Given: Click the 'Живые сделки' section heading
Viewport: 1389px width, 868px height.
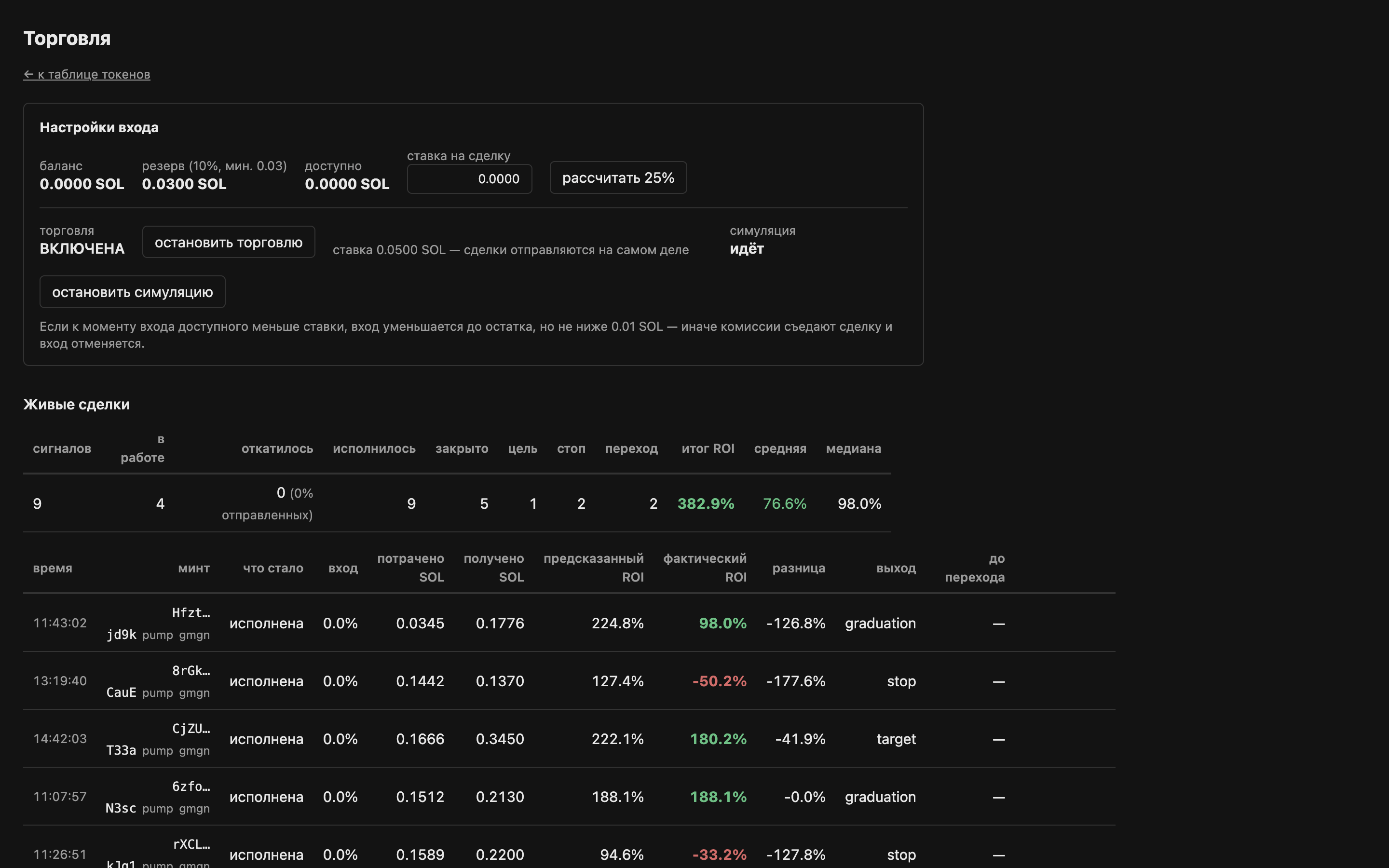Looking at the screenshot, I should pyautogui.click(x=76, y=404).
